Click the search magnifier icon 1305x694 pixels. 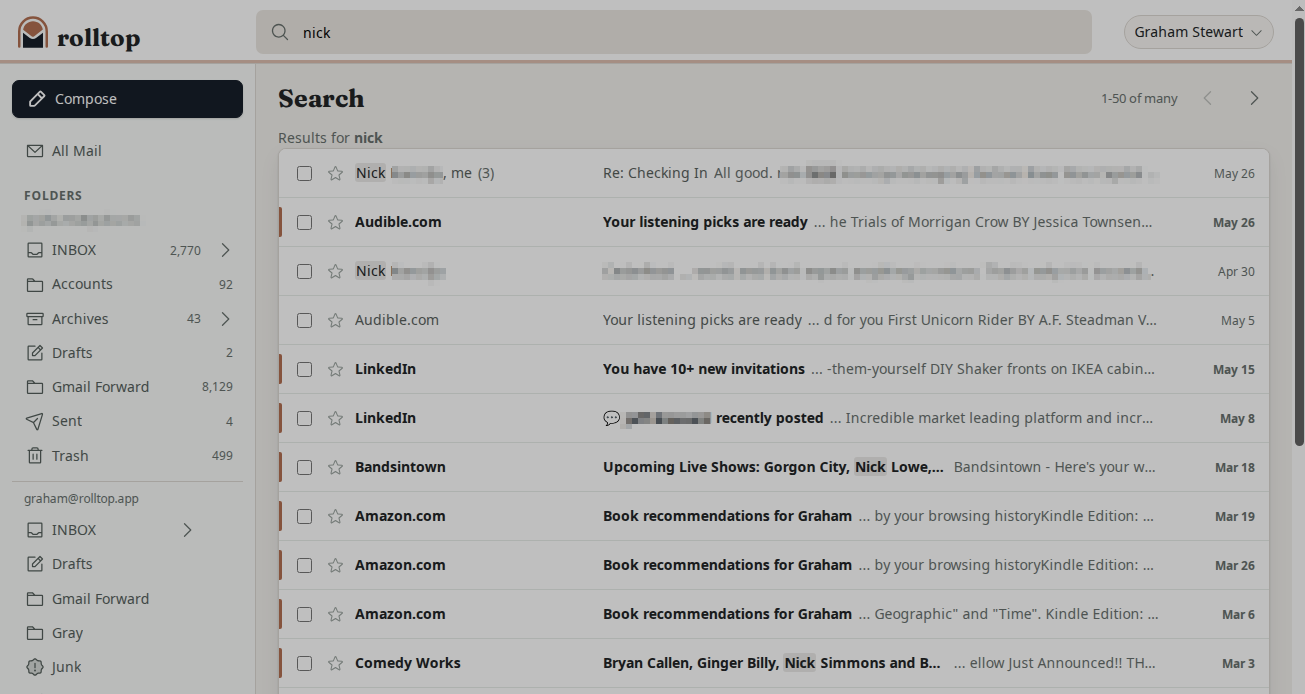click(x=280, y=32)
